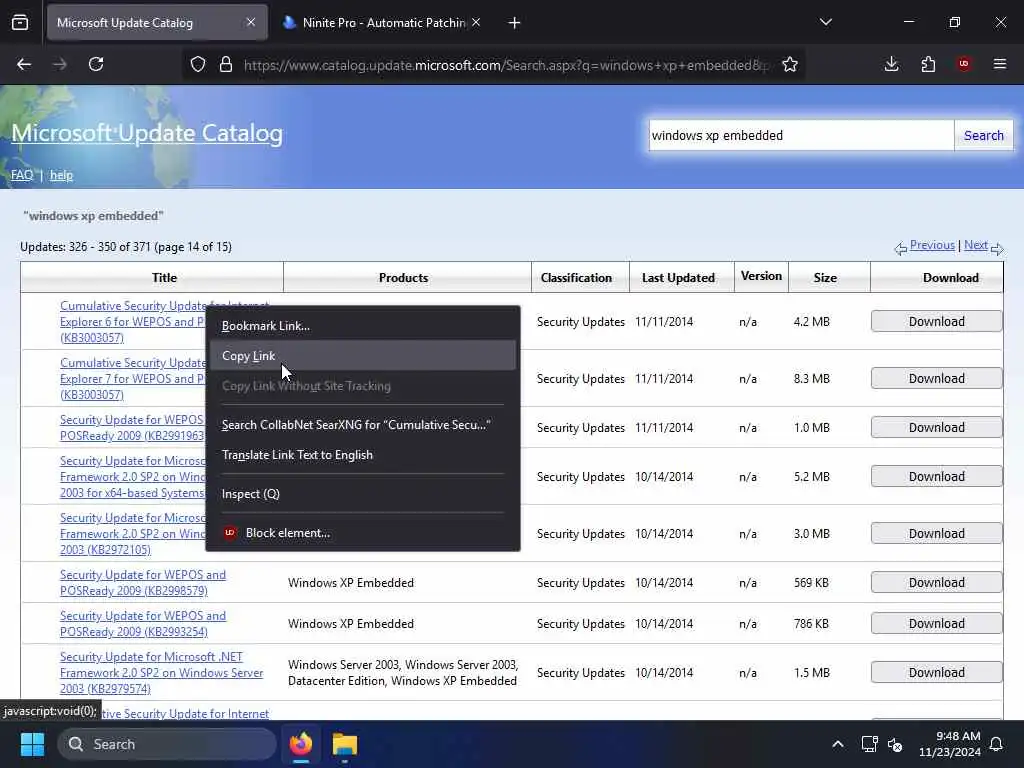The width and height of the screenshot is (1024, 768).
Task: Go back to the previous page
Action: click(x=24, y=64)
